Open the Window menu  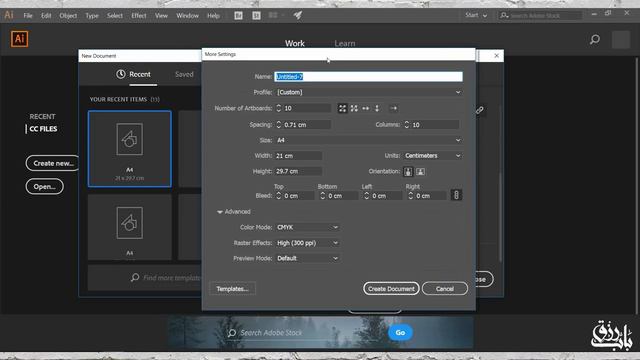click(187, 16)
